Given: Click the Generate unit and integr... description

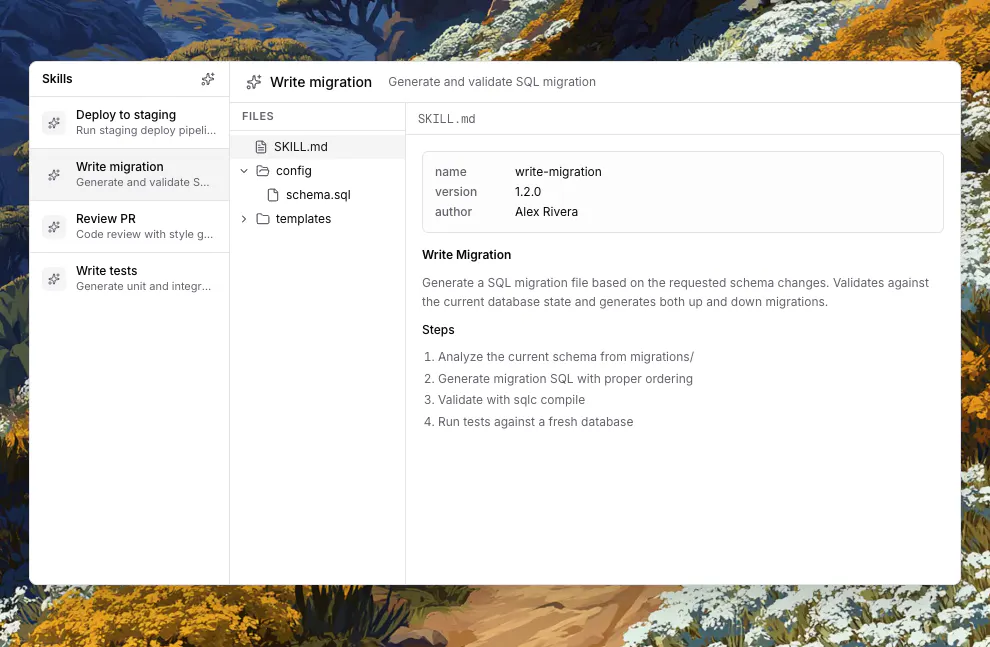Looking at the screenshot, I should click(143, 286).
